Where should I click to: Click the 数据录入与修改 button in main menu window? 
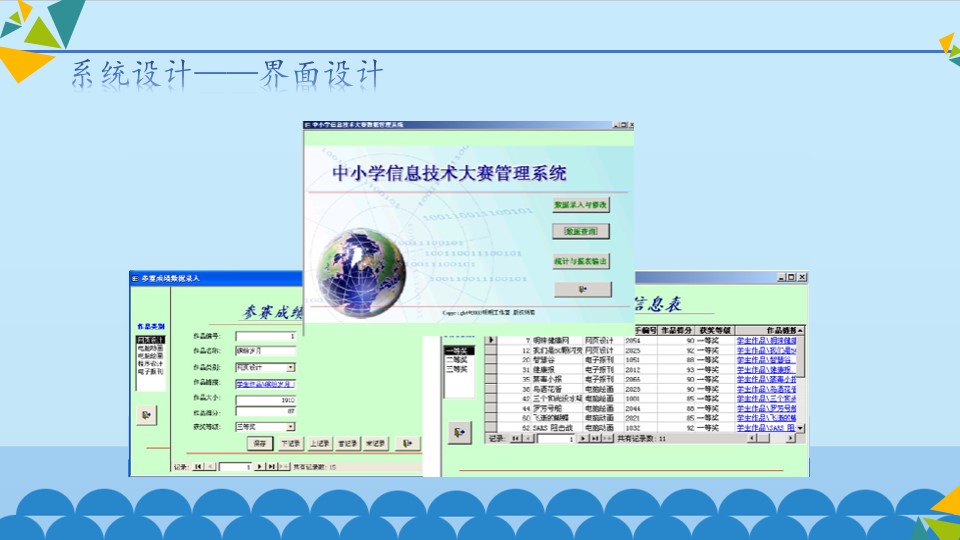580,205
